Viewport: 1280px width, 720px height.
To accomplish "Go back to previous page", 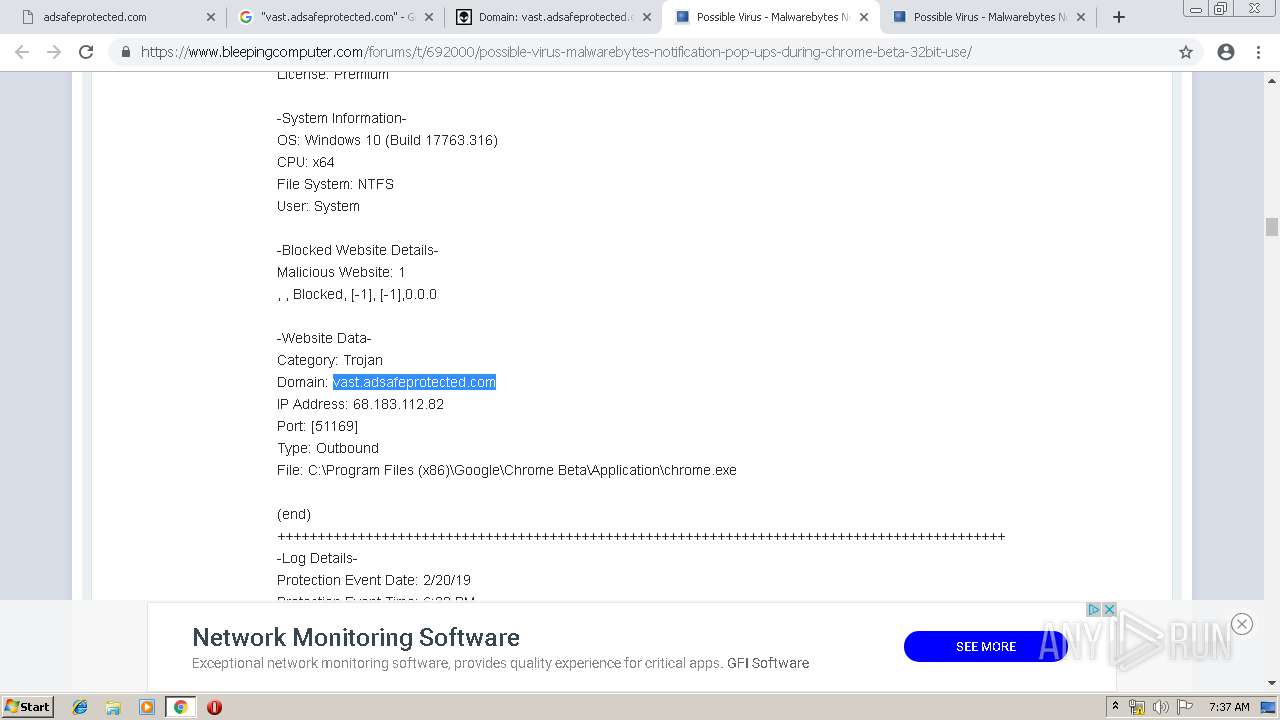I will point(22,52).
